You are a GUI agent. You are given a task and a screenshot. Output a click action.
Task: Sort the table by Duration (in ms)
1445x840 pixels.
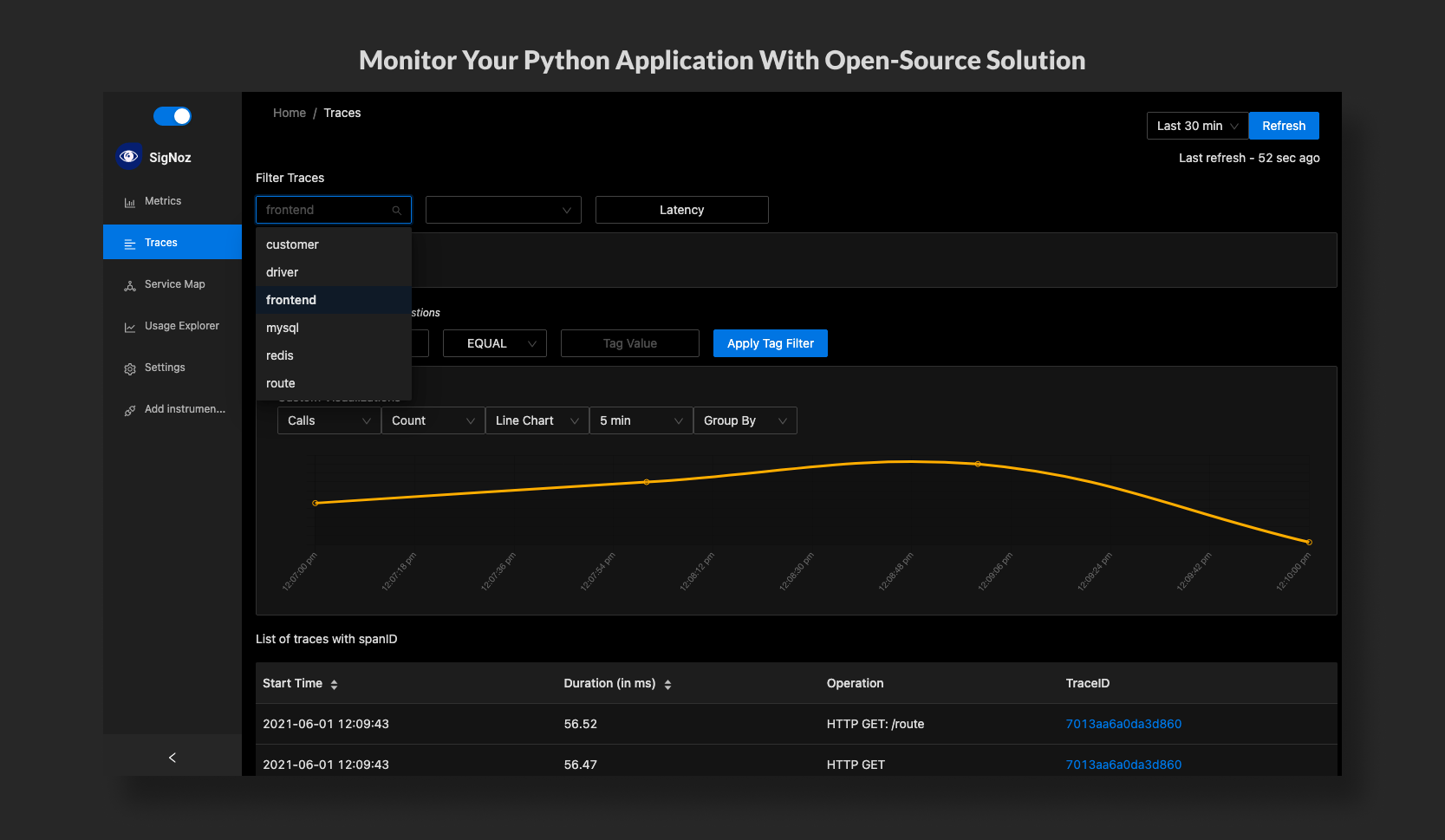[667, 684]
